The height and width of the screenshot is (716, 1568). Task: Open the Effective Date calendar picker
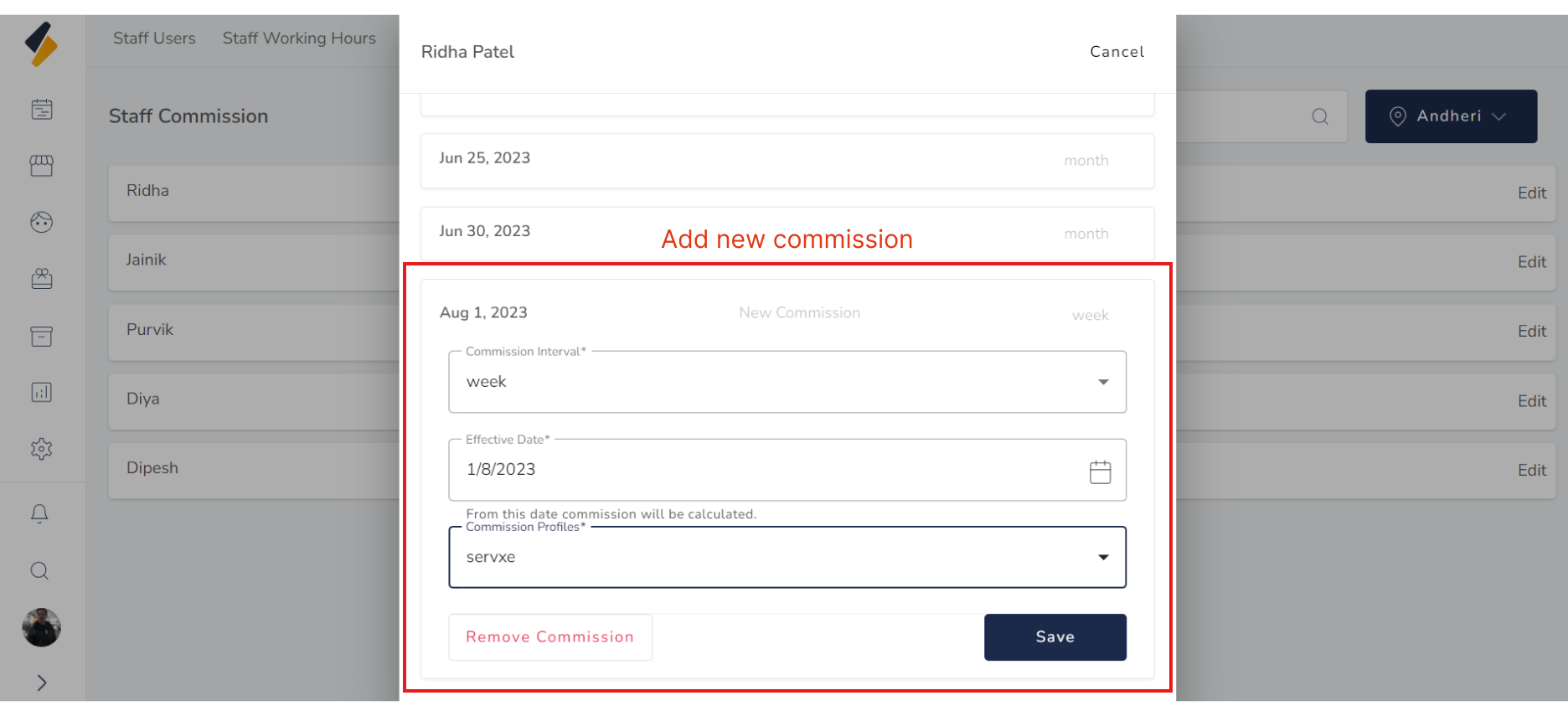(x=1100, y=472)
